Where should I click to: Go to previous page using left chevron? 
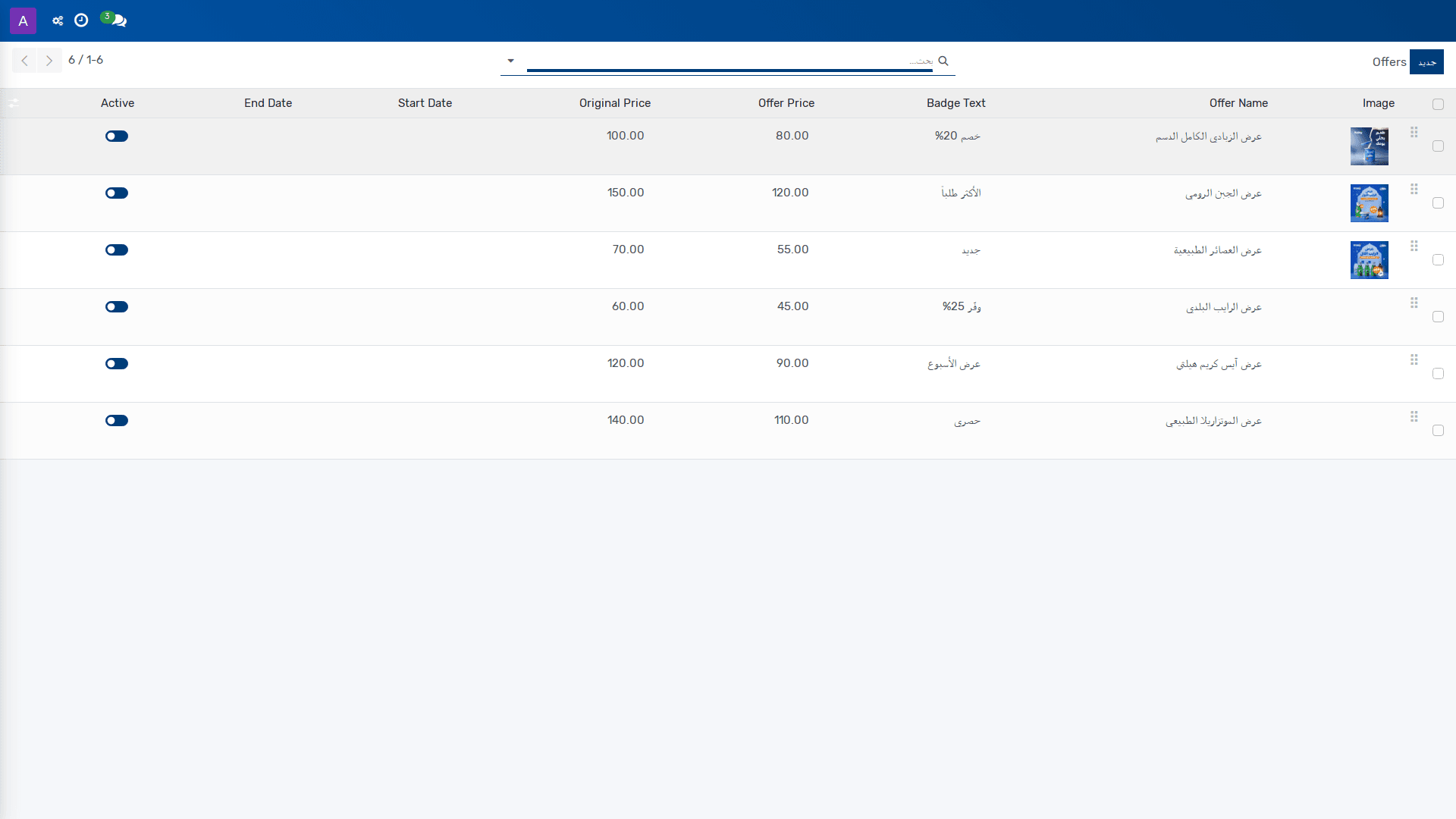(x=24, y=61)
